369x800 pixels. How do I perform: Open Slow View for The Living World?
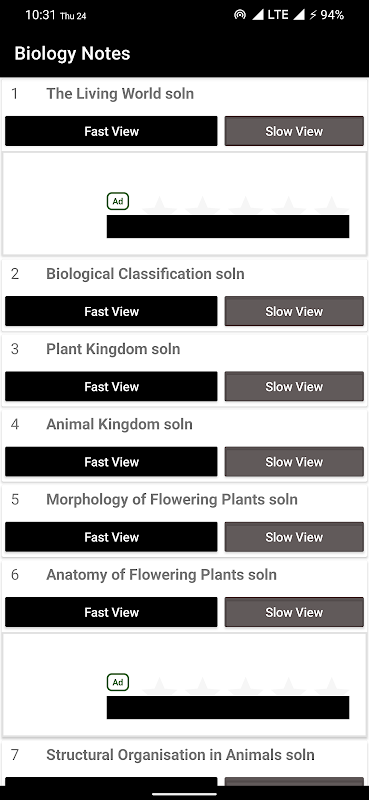click(x=294, y=131)
